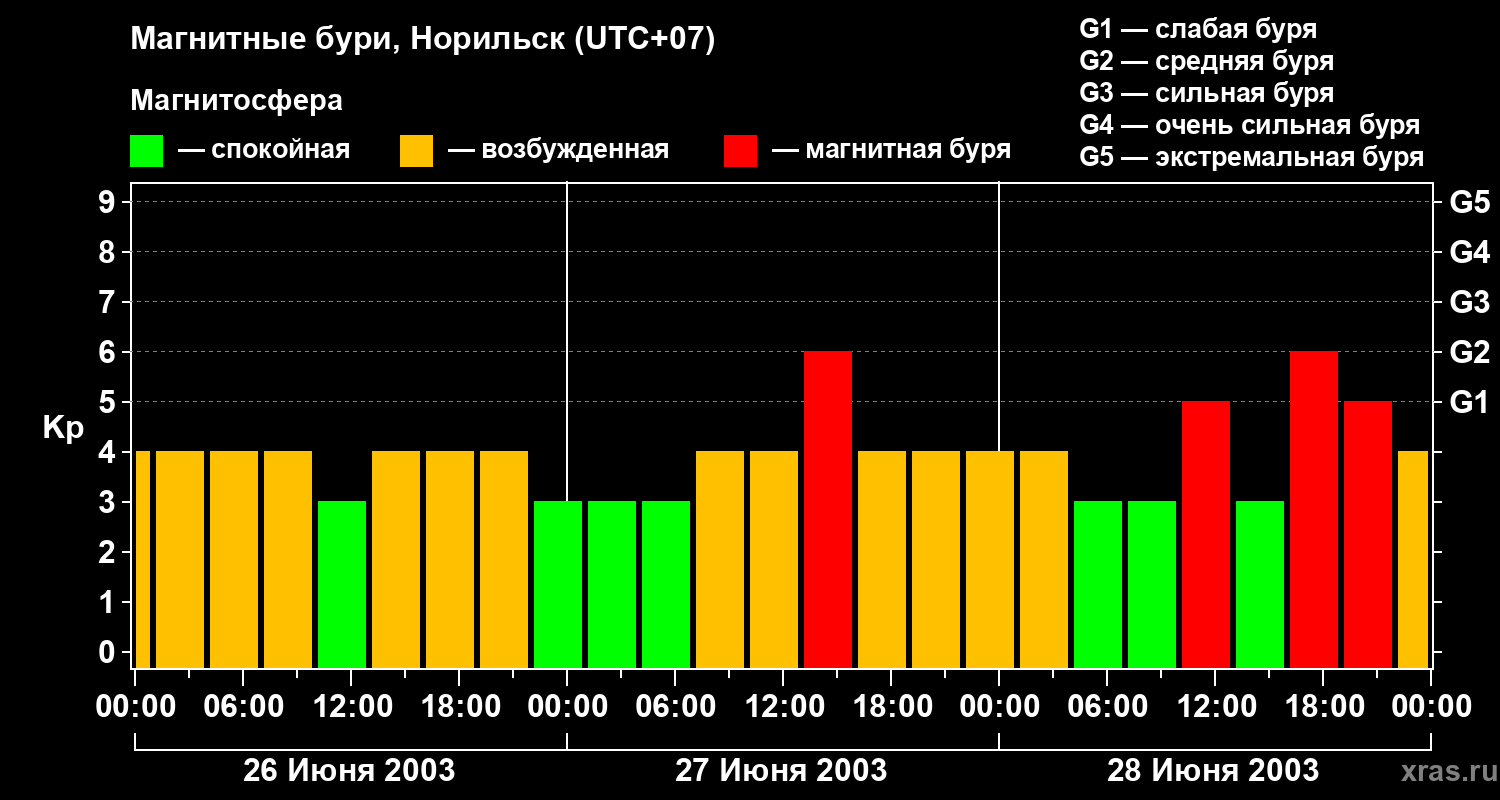Viewport: 1500px width, 800px height.
Task: Click the red 'магнитная буря' legend swatch
Action: coord(740,151)
